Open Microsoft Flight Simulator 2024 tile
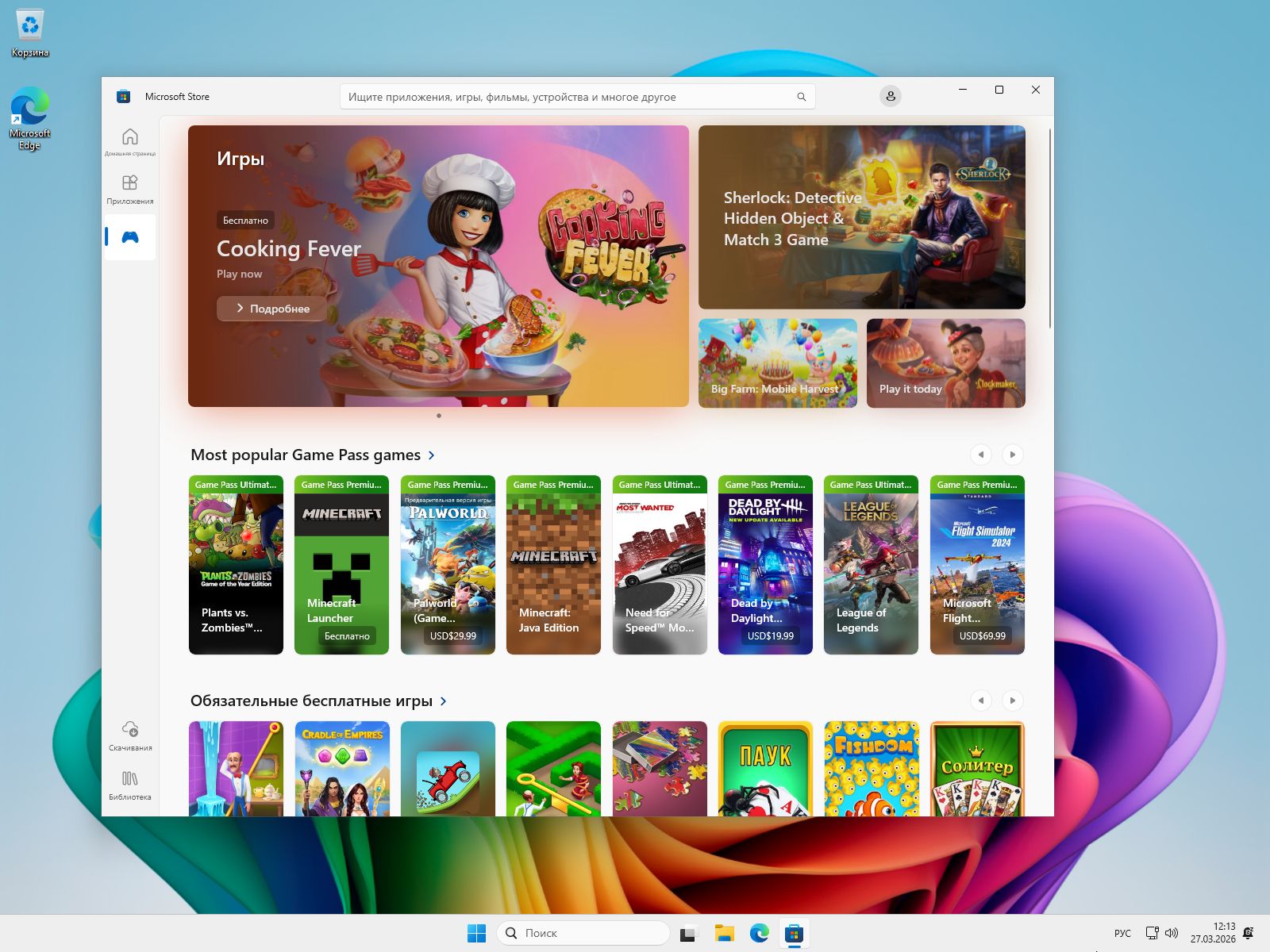The width and height of the screenshot is (1270, 952). tap(977, 565)
